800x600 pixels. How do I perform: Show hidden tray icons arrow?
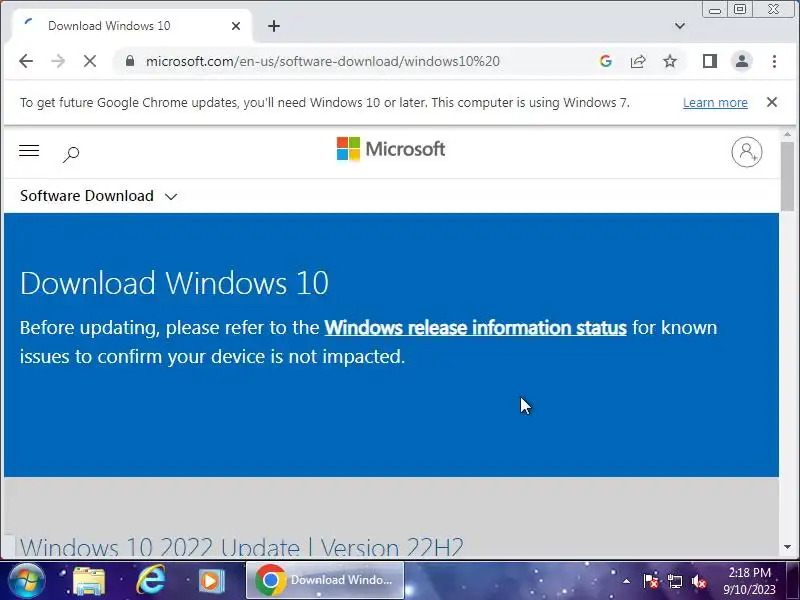coord(626,581)
